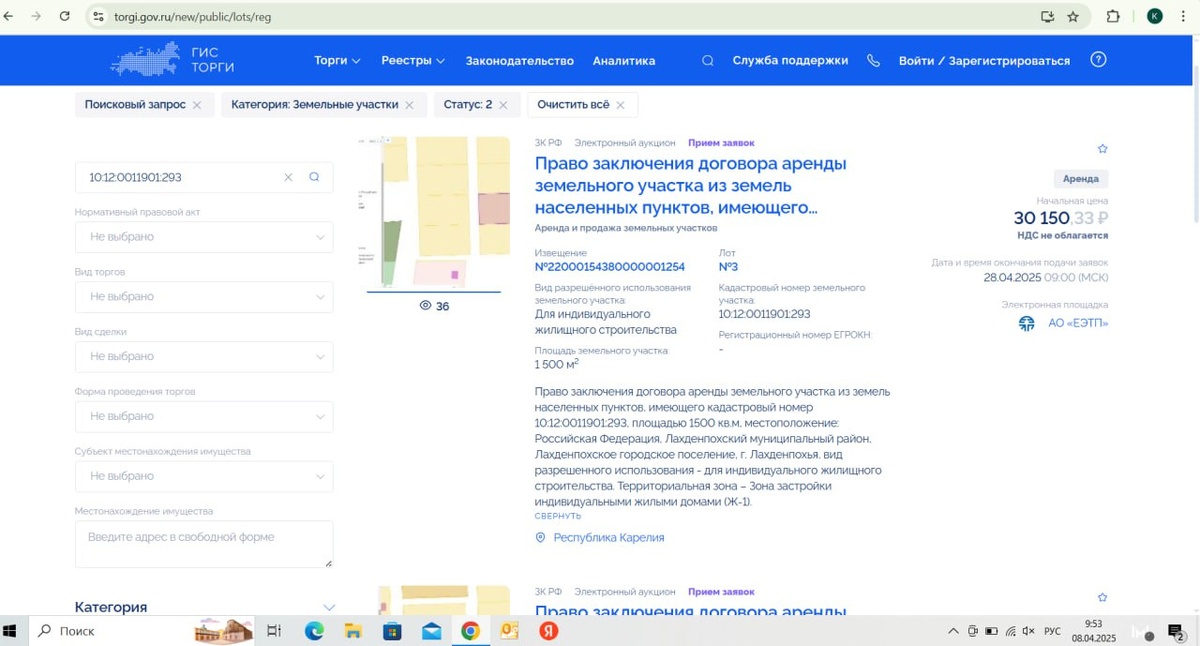Open the Chrome profile avatar K

point(1154,16)
